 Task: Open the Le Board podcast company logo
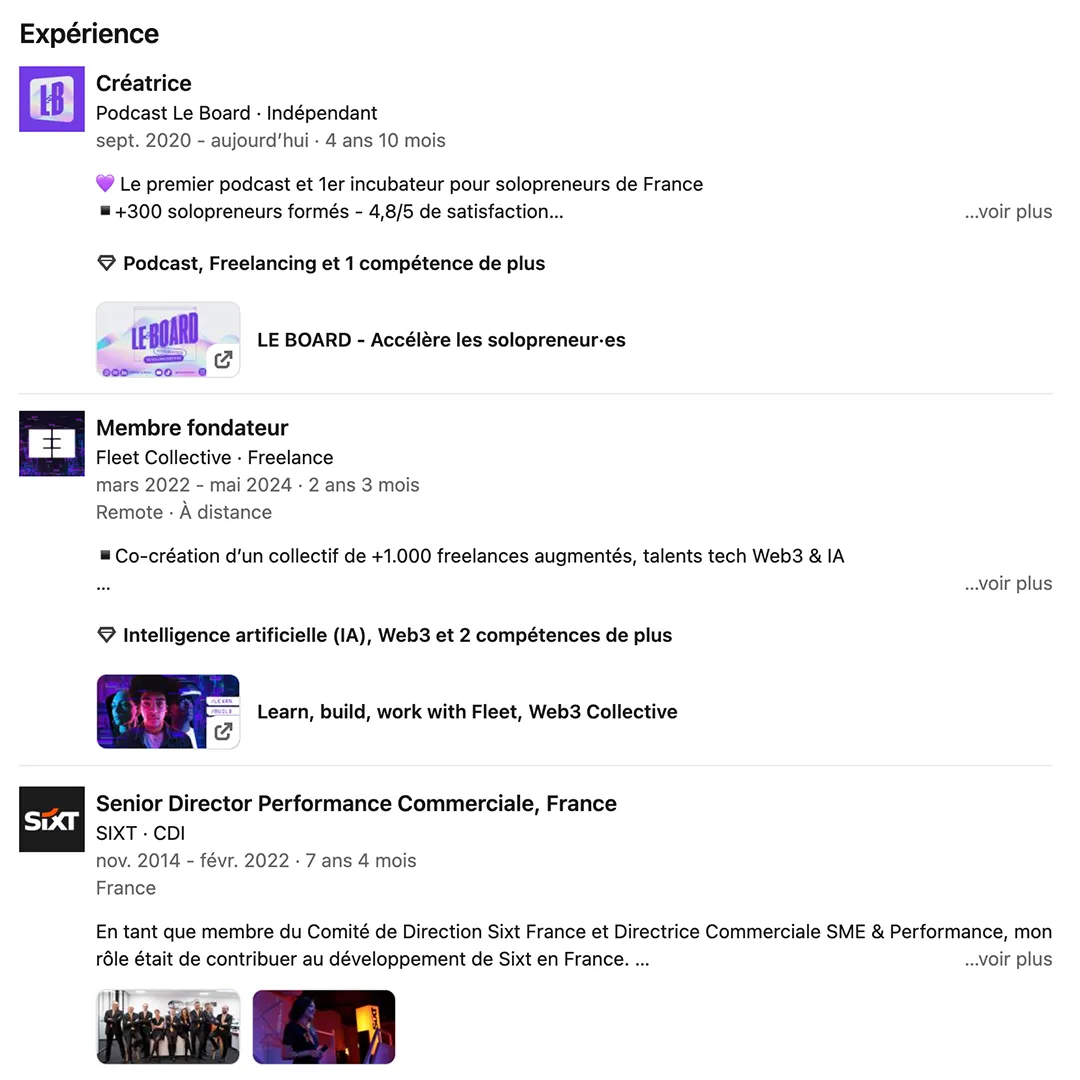(52, 98)
